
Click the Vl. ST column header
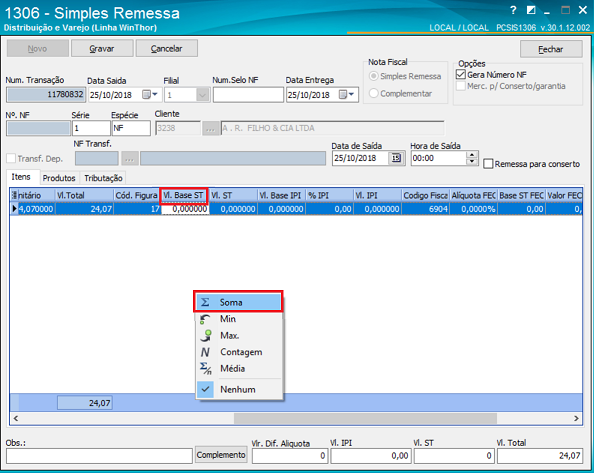point(233,195)
